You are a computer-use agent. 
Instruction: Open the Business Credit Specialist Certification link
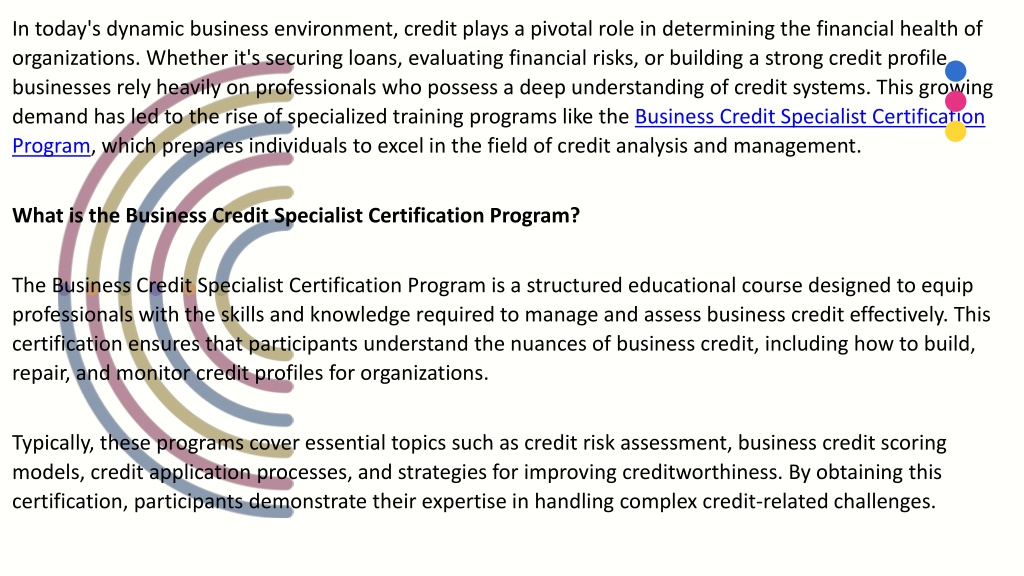pyautogui.click(x=809, y=116)
